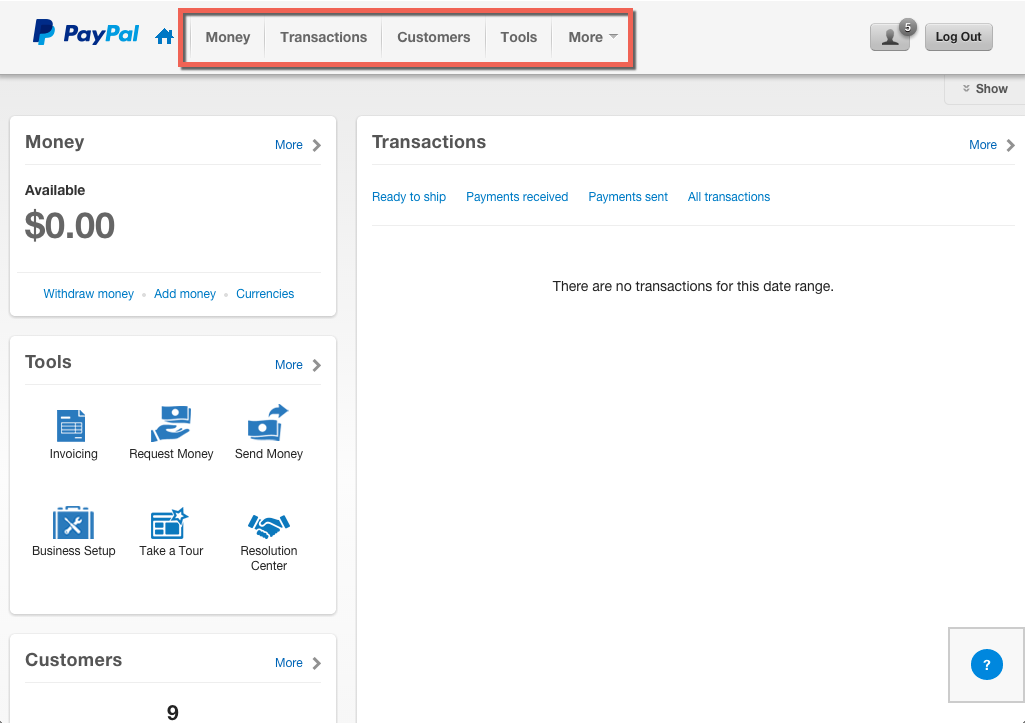Launch the Request Money tool
The width and height of the screenshot is (1025, 723).
click(171, 424)
